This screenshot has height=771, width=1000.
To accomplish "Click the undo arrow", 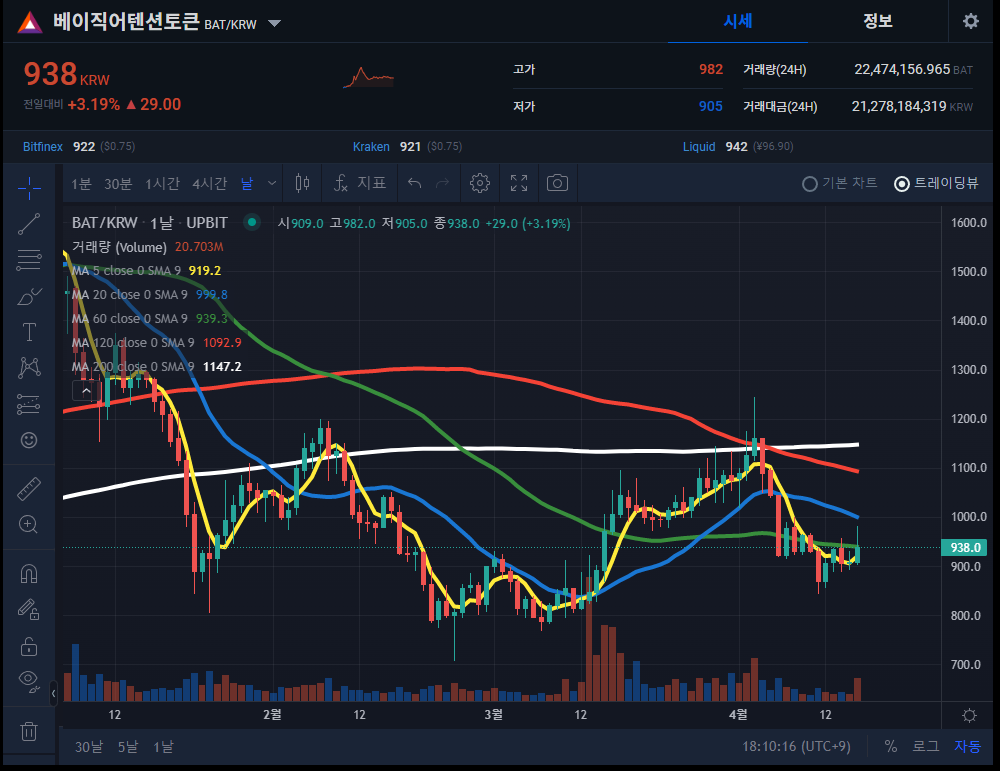I will pos(415,184).
